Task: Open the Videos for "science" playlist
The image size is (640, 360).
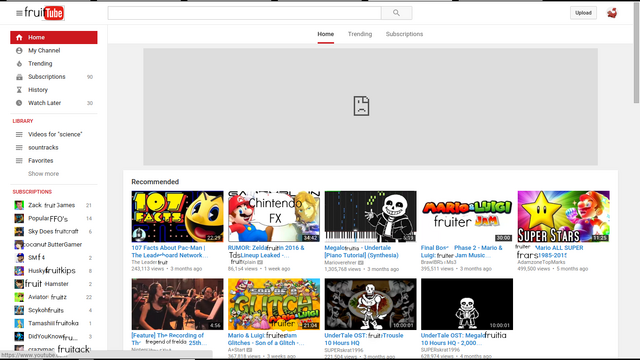Action: (x=54, y=134)
